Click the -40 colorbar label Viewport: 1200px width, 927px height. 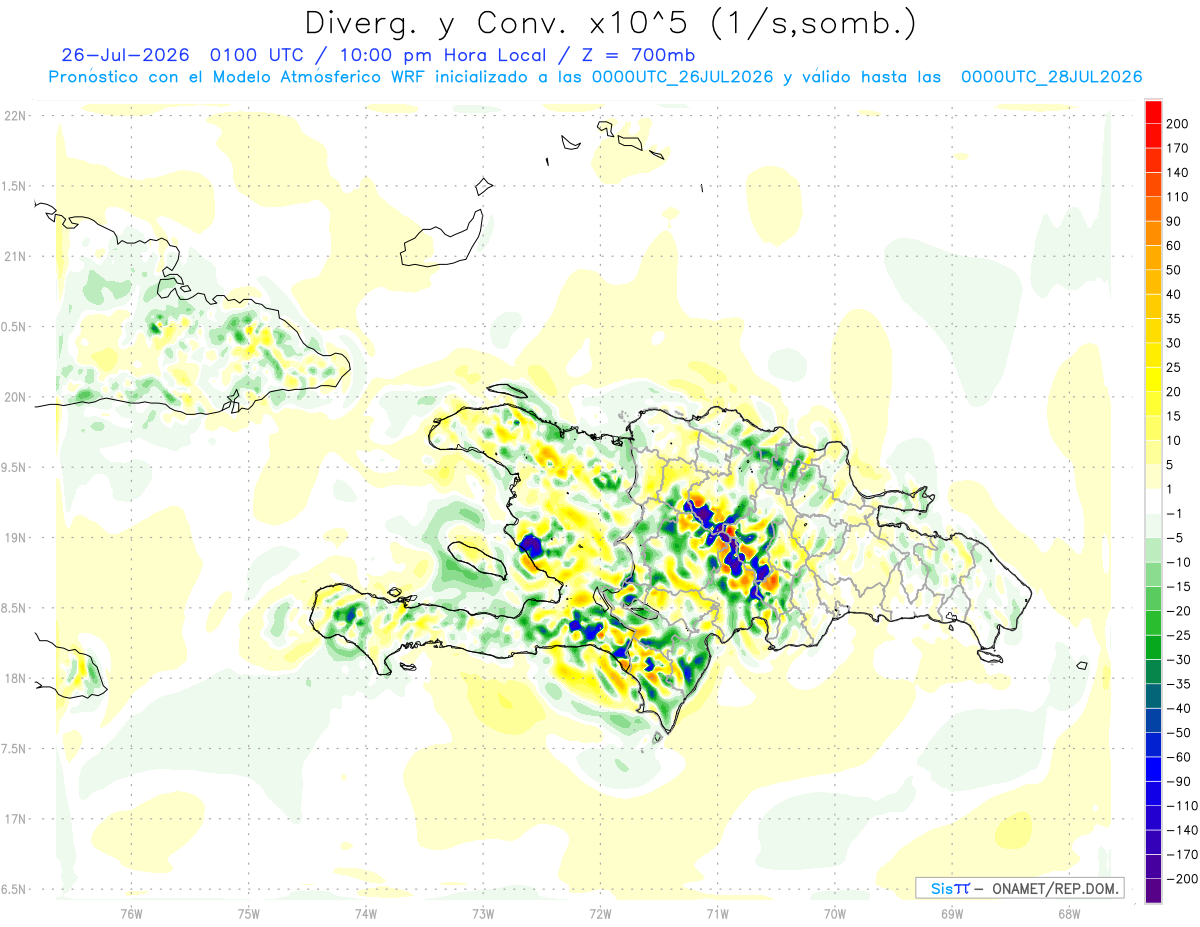coord(1178,708)
